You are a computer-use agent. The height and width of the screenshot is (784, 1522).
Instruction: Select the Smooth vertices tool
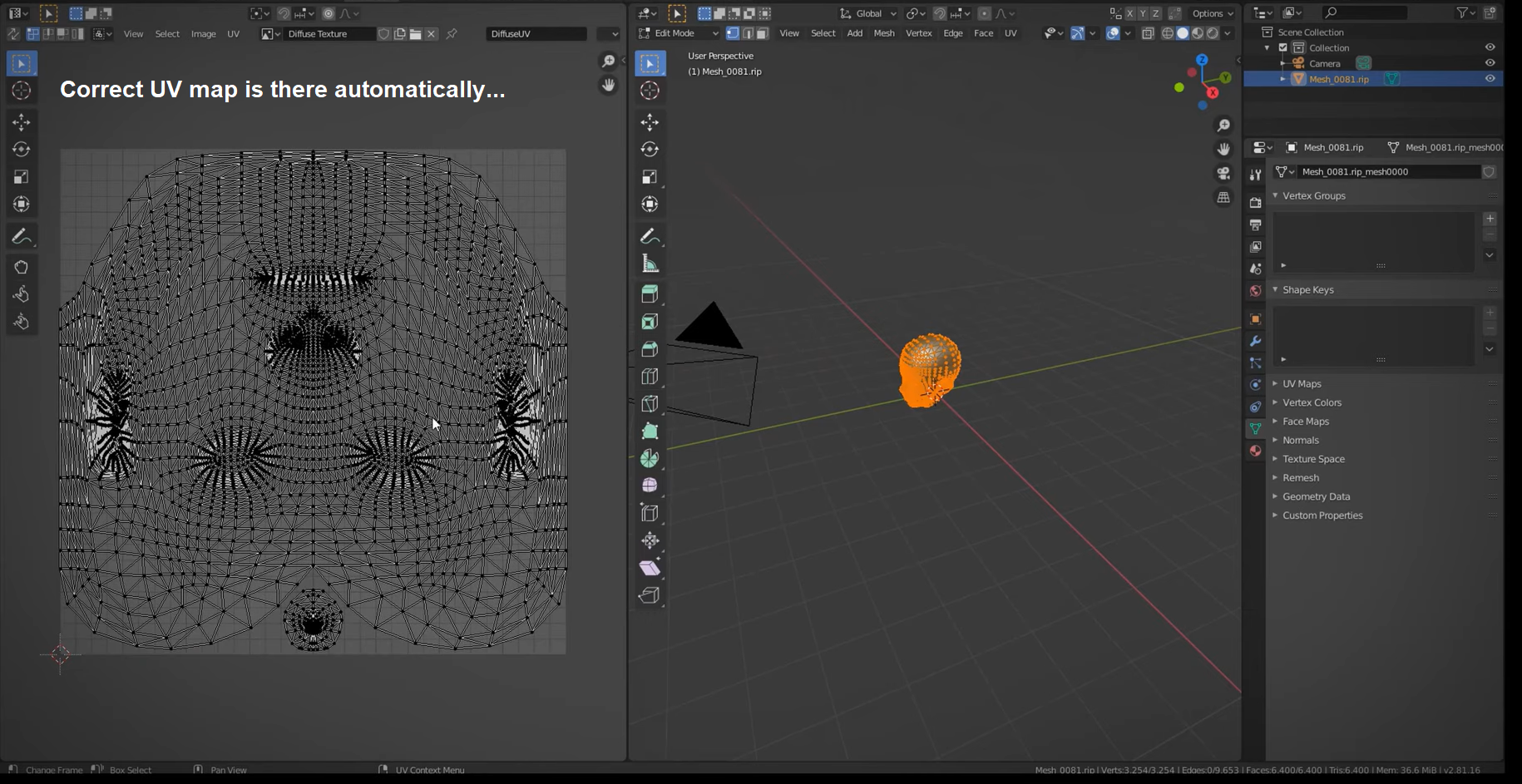pyautogui.click(x=650, y=486)
